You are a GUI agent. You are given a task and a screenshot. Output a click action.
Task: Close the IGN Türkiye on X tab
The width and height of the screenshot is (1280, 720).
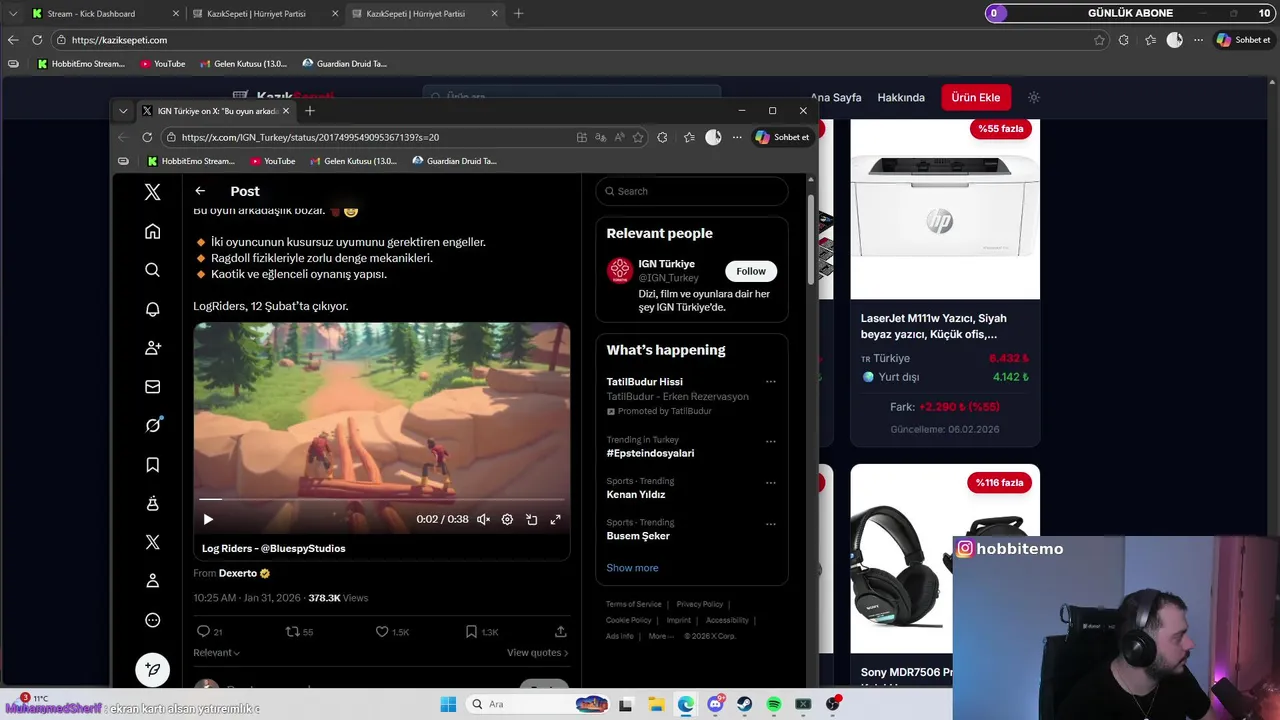tap(286, 111)
